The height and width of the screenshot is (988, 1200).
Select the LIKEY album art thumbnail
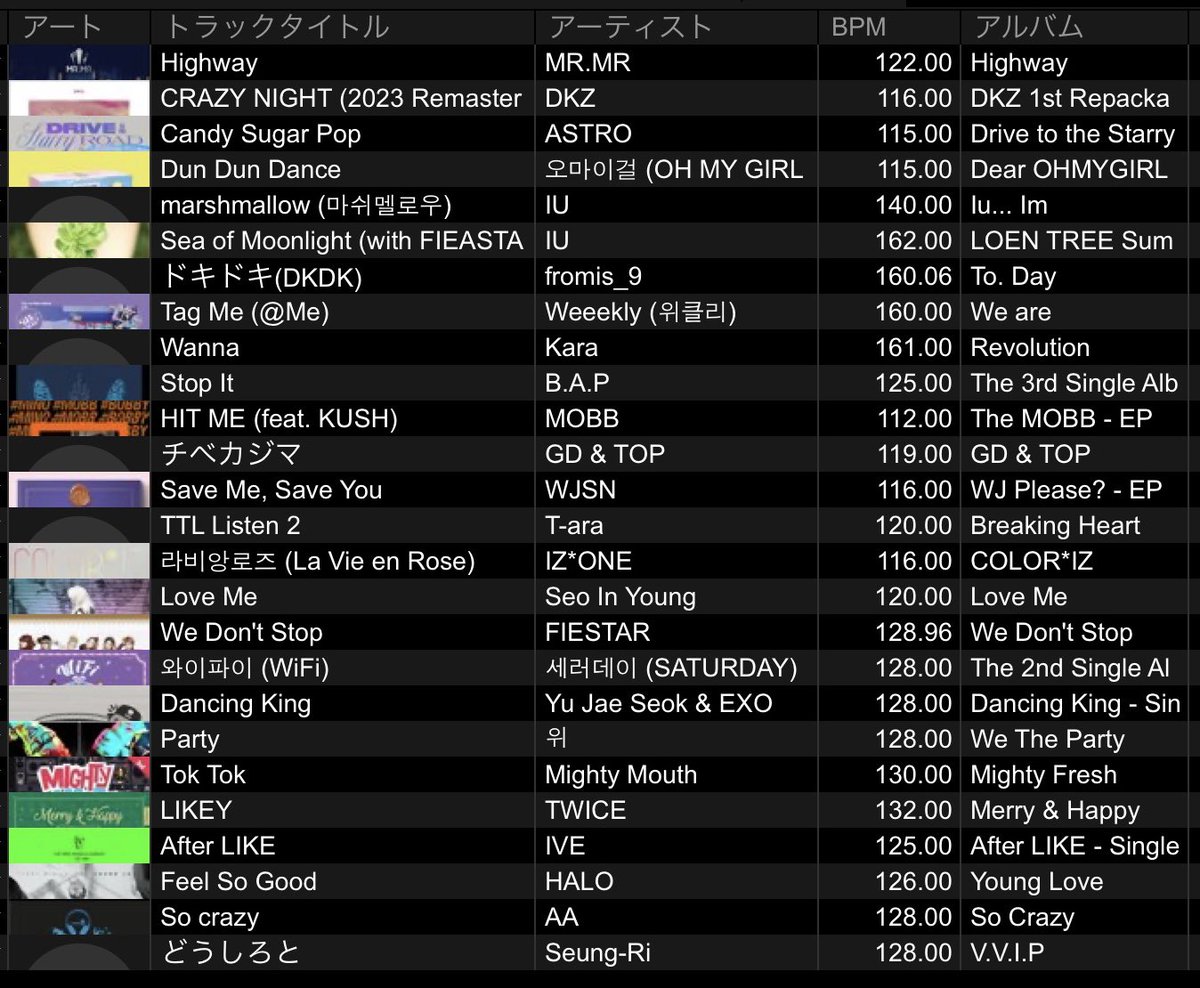pyautogui.click(x=79, y=811)
